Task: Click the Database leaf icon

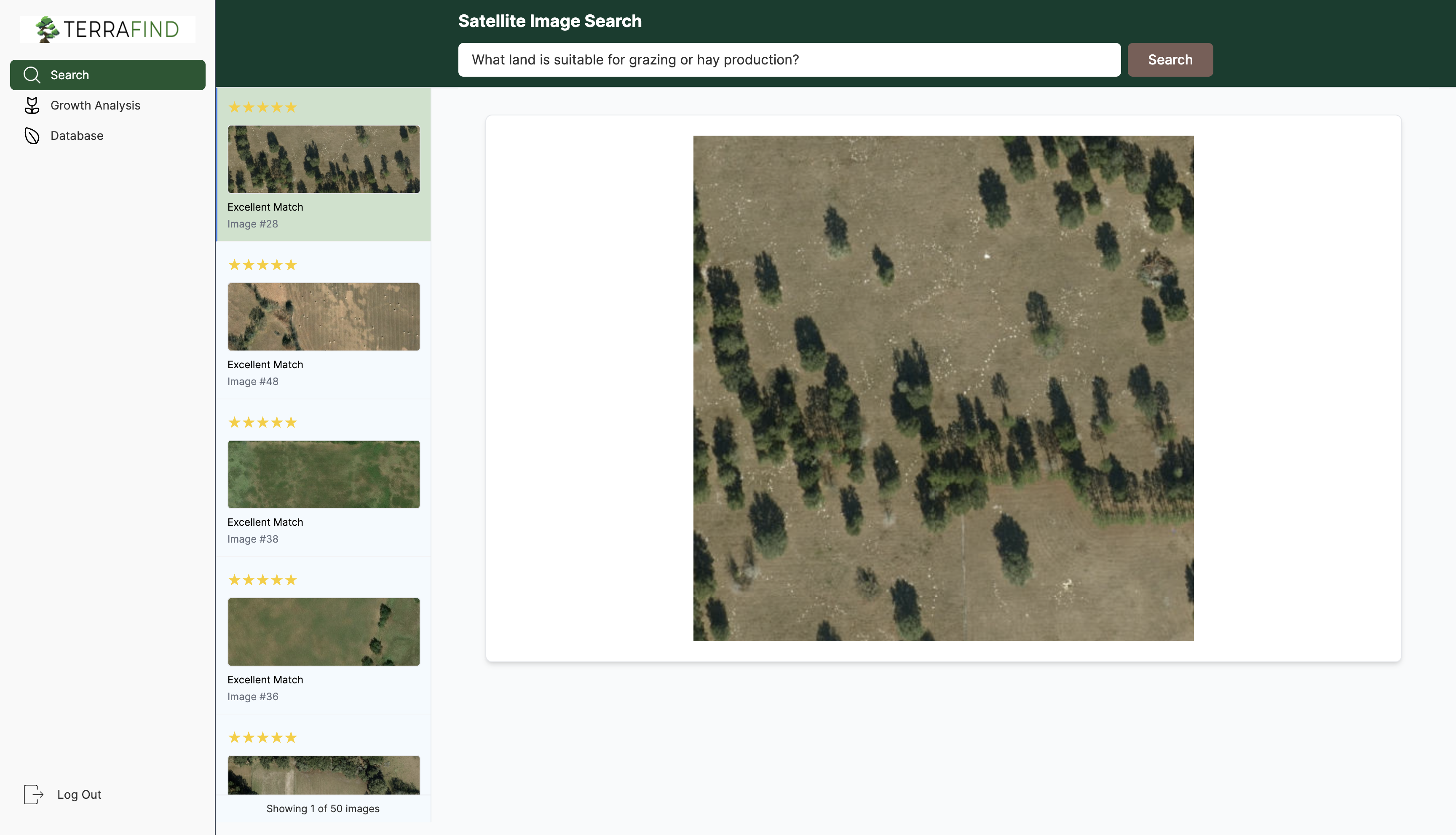Action: click(x=32, y=136)
